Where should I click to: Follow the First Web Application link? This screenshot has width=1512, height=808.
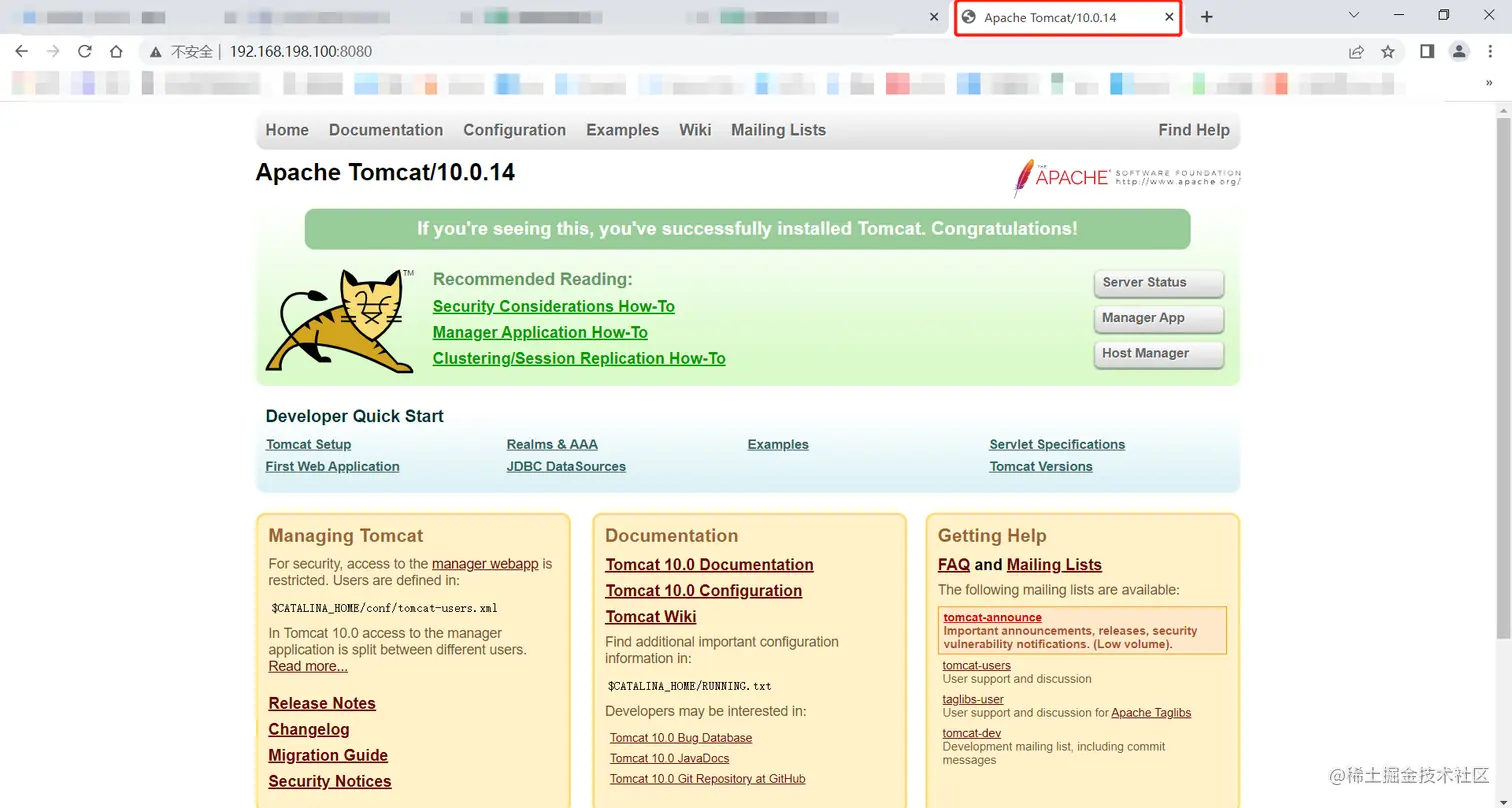coord(332,466)
